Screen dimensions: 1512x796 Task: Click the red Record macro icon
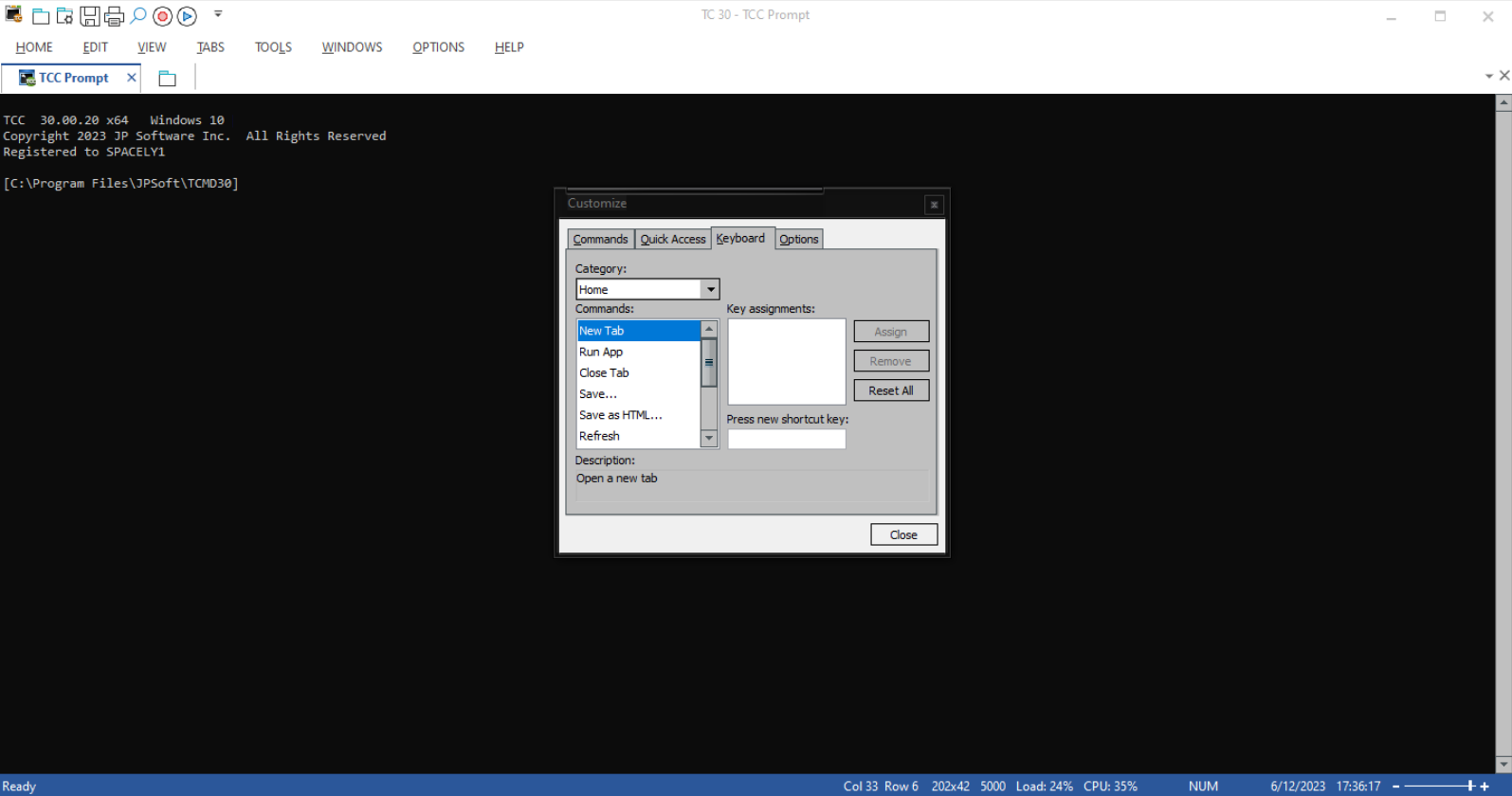click(163, 16)
